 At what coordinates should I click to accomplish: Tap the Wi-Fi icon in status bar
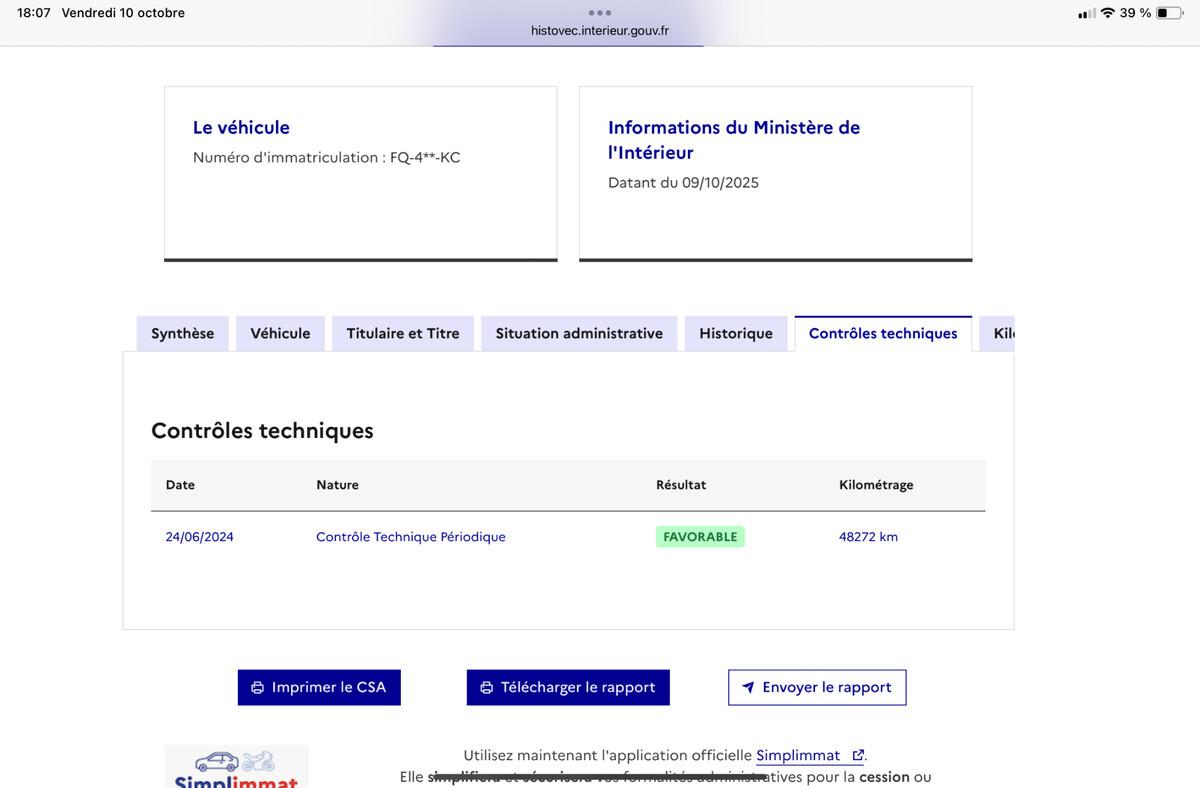point(1107,13)
